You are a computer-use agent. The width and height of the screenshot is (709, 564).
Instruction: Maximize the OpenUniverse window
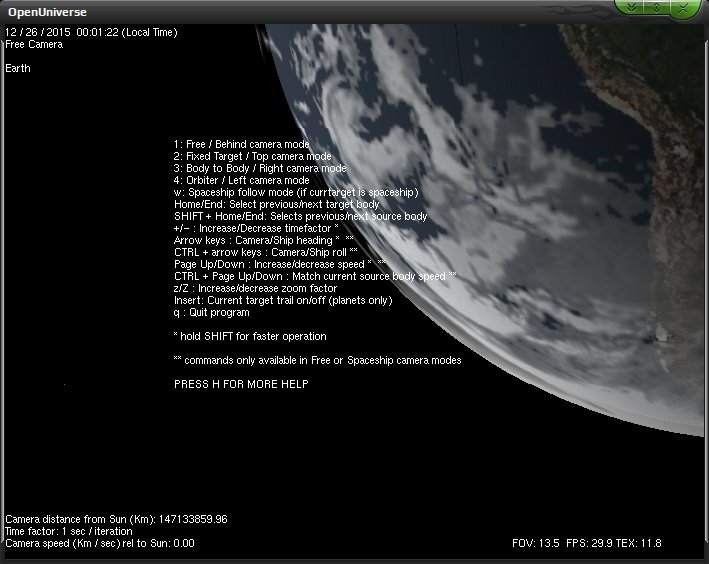click(656, 7)
